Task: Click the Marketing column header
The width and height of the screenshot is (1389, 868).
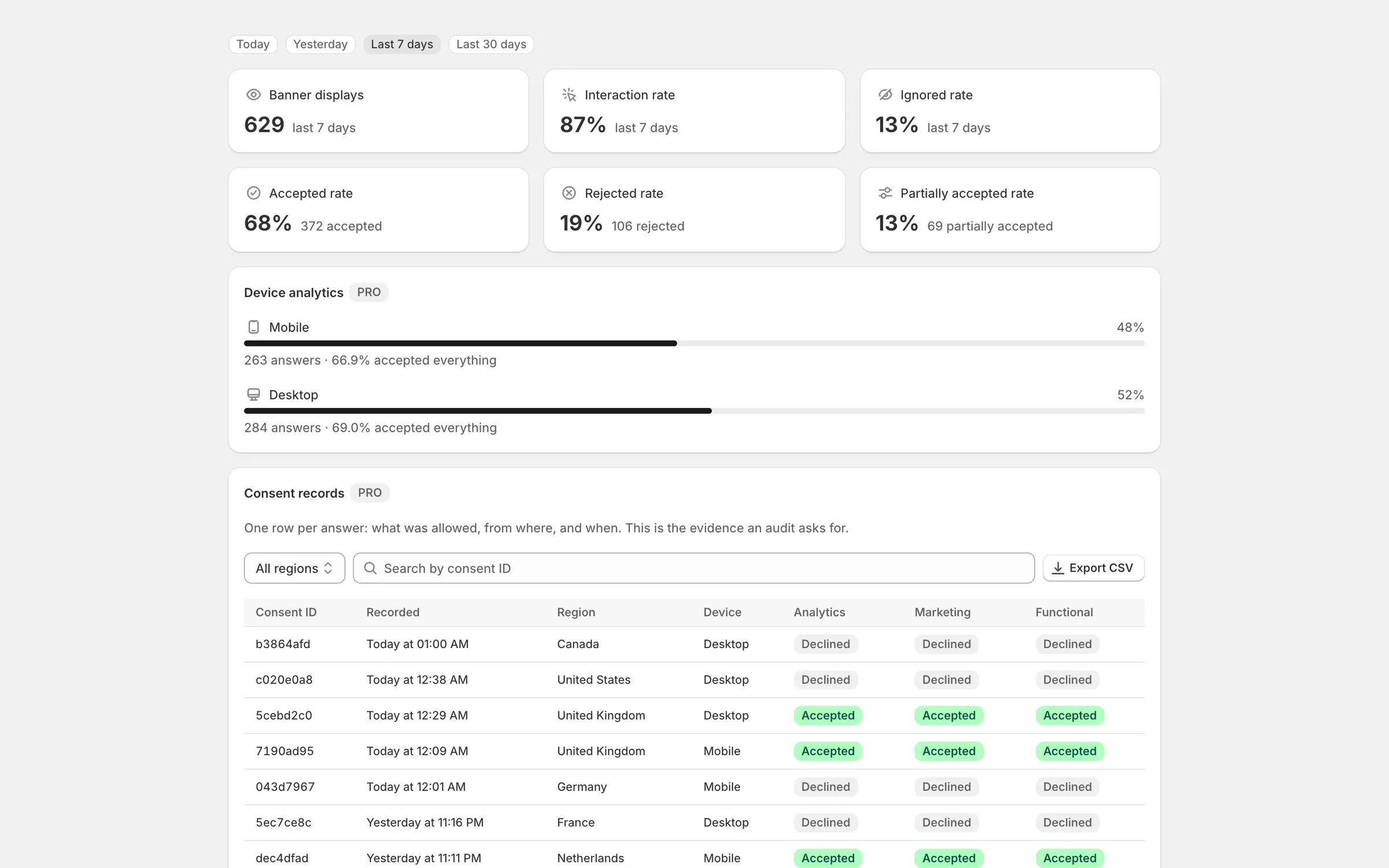Action: (943, 612)
